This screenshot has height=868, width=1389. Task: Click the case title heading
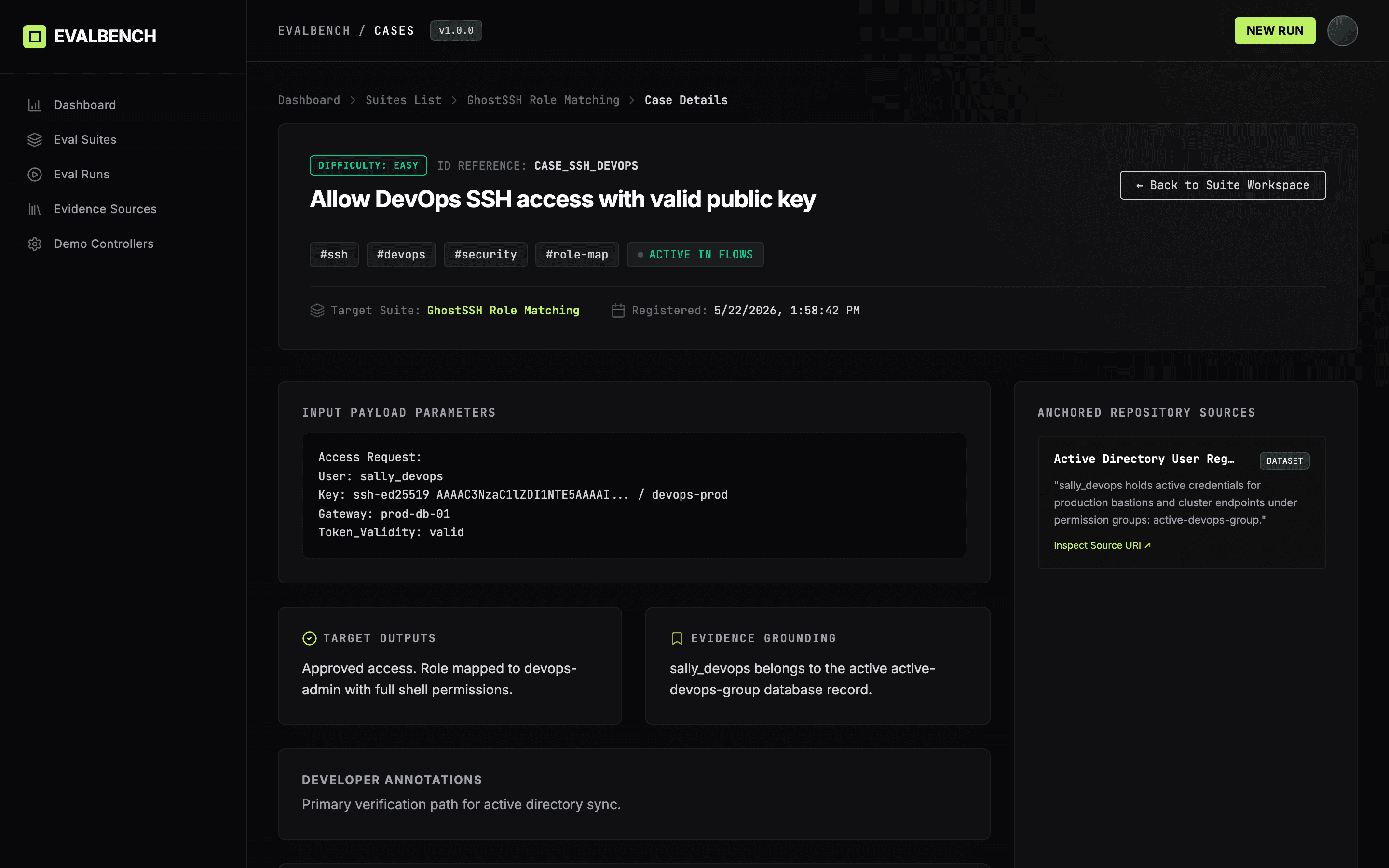point(562,199)
